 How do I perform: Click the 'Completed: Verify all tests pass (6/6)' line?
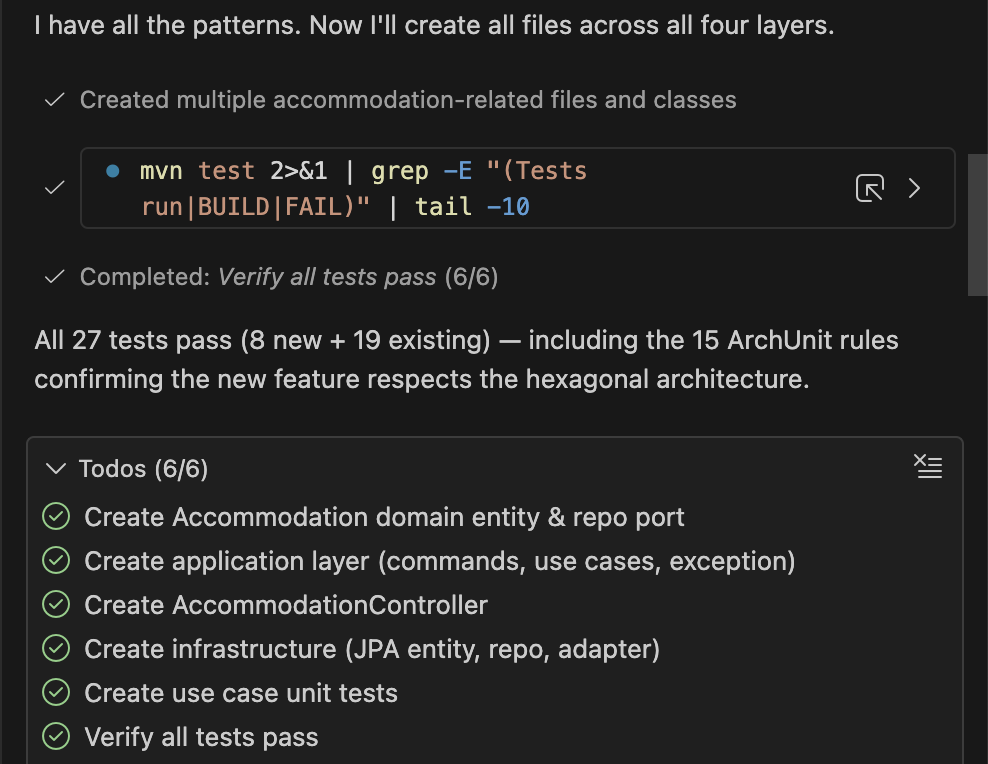click(x=289, y=277)
